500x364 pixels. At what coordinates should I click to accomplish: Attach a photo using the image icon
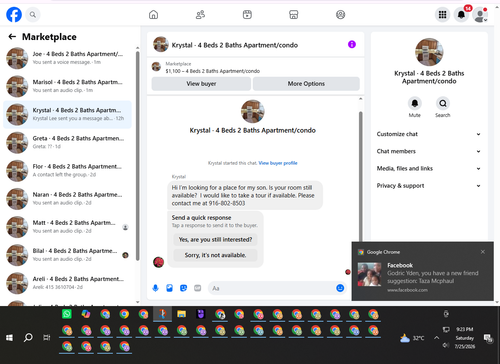click(x=169, y=288)
